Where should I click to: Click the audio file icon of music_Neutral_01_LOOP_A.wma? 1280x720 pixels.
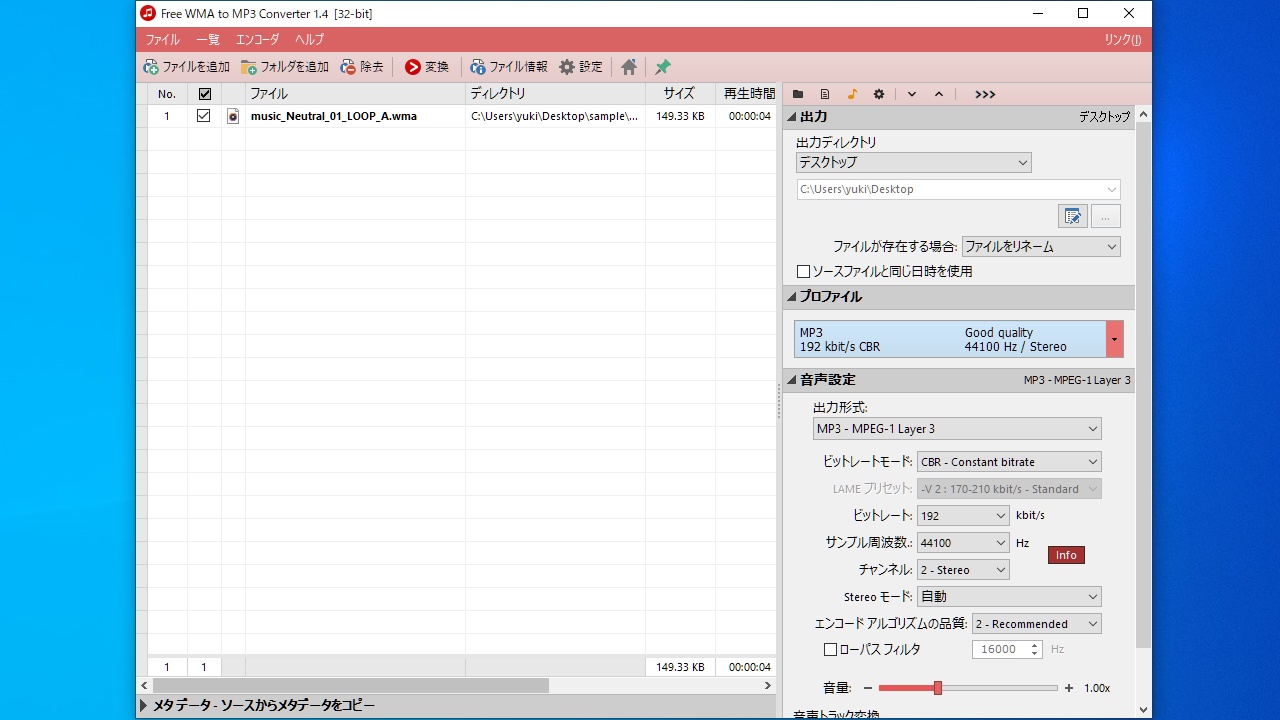tap(233, 116)
